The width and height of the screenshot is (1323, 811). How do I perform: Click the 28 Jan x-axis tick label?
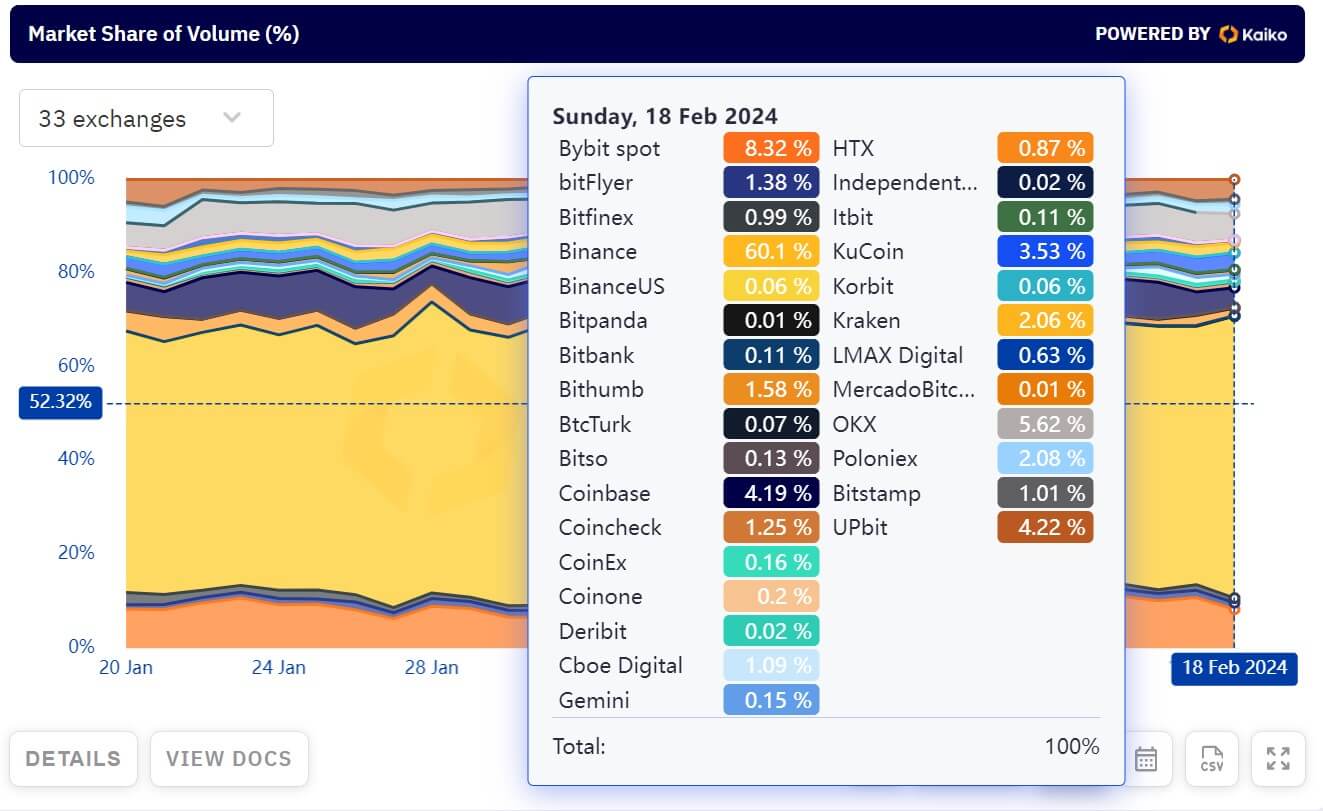click(x=431, y=668)
